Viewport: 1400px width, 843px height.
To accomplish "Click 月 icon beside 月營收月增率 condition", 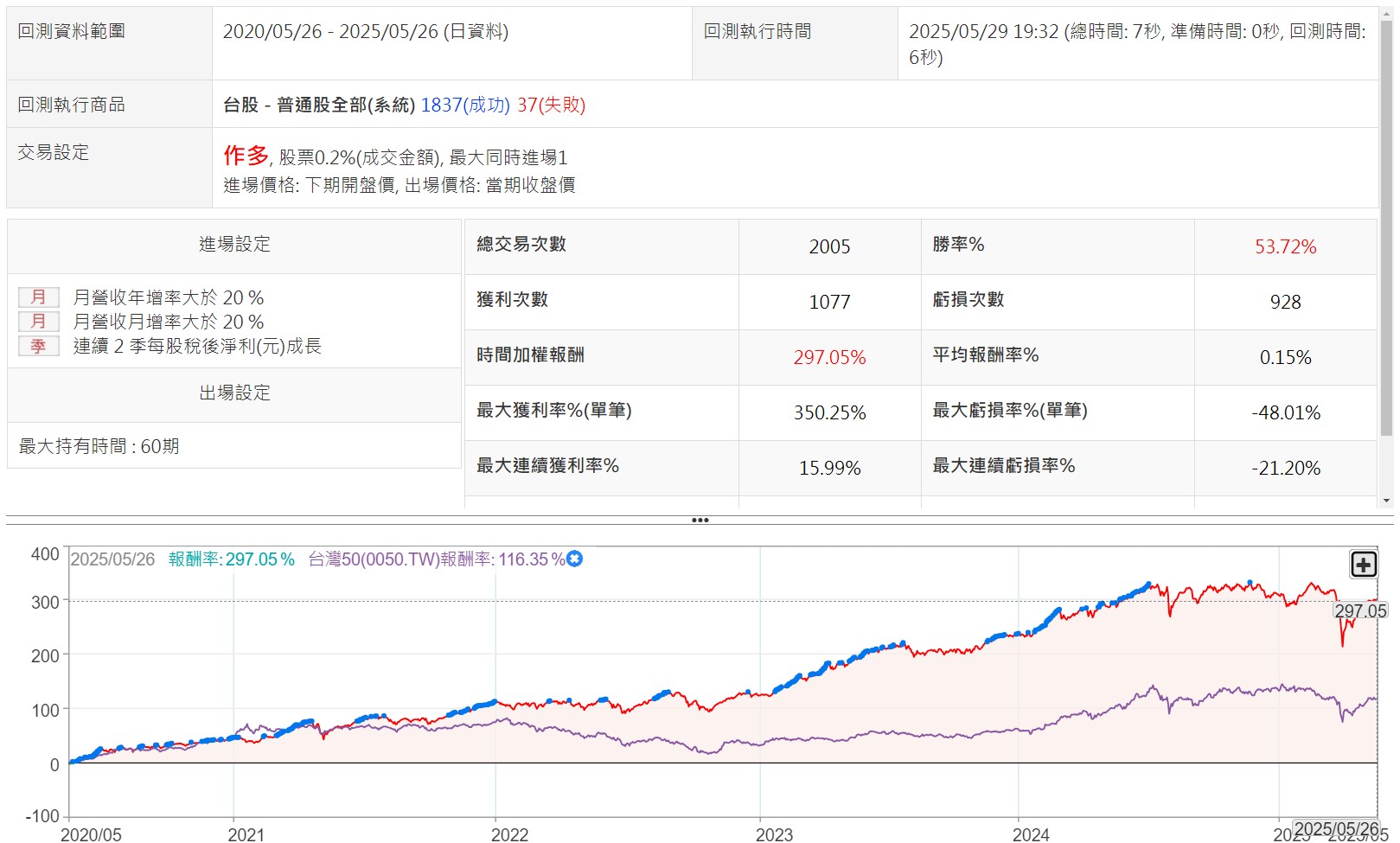I will click(39, 322).
